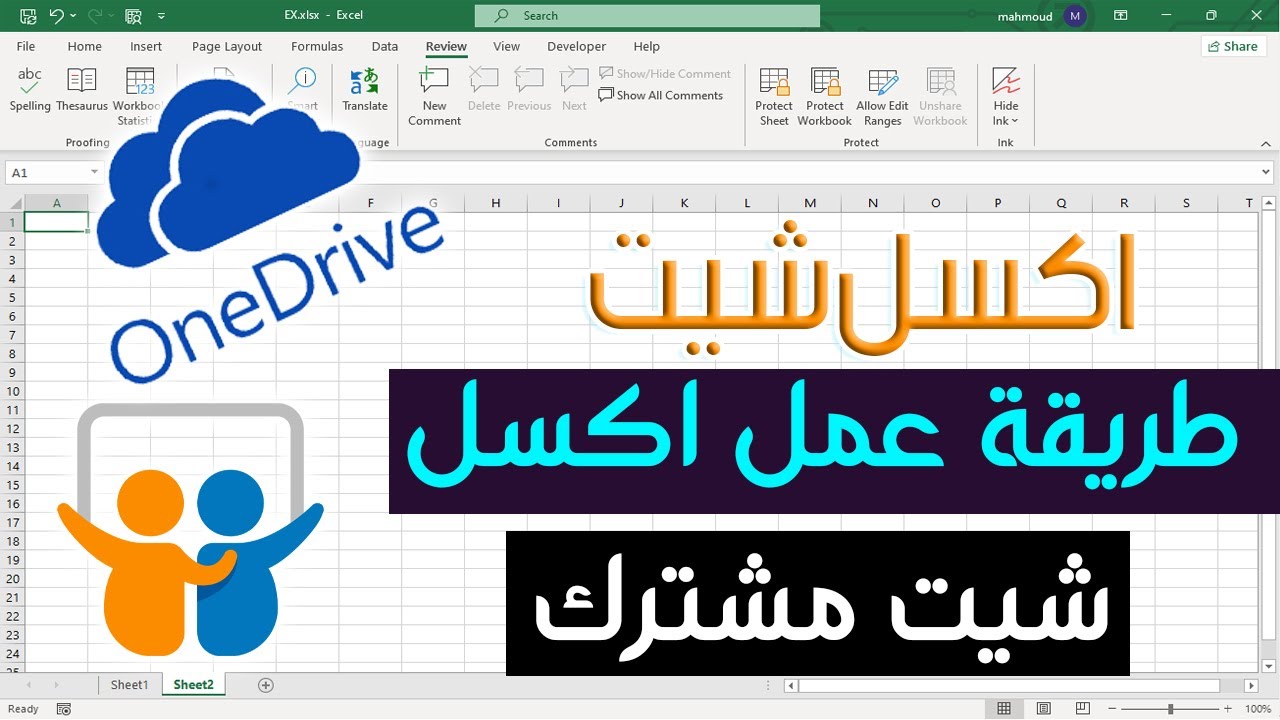Switch to the Sheet1 tab

129,685
